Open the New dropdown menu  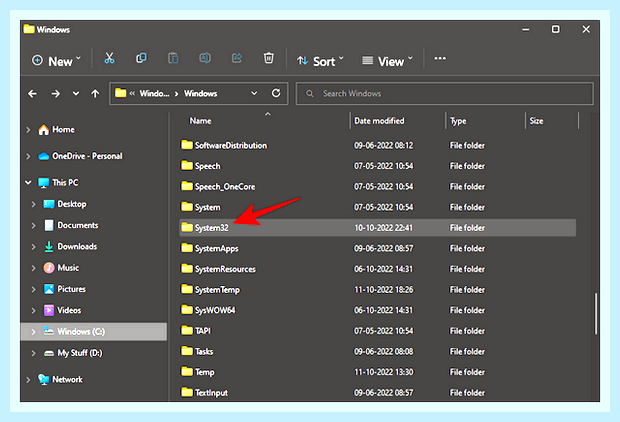tap(56, 61)
